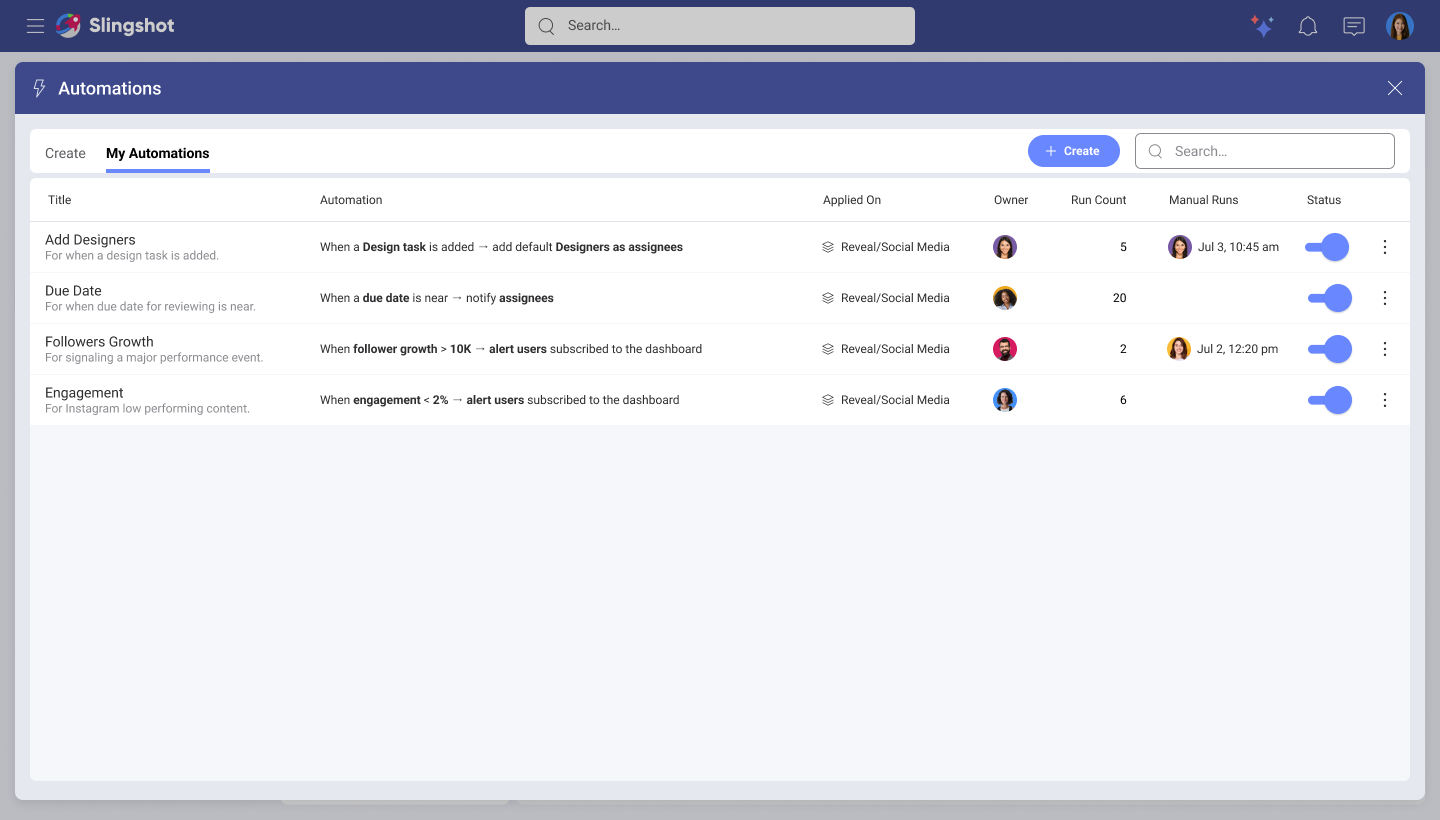Close the Automations panel
Viewport: 1440px width, 820px height.
(x=1395, y=88)
